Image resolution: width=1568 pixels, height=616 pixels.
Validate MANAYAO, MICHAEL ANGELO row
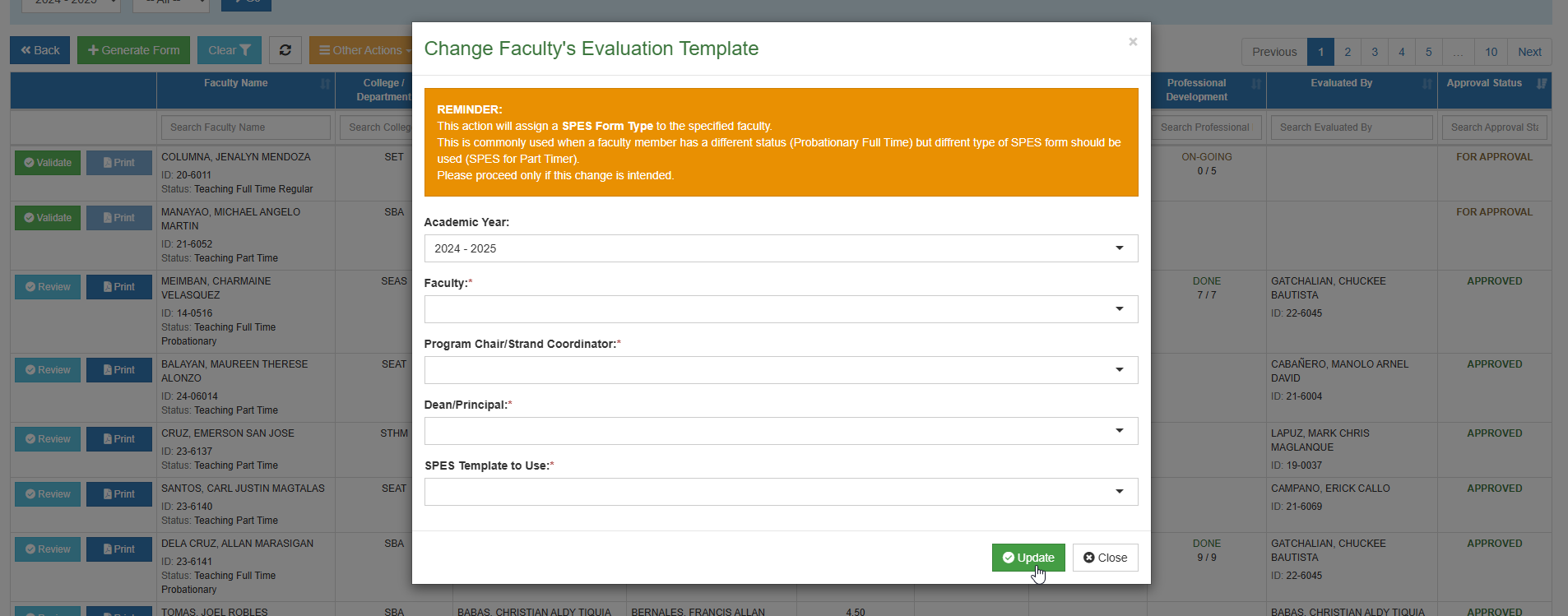coord(48,218)
